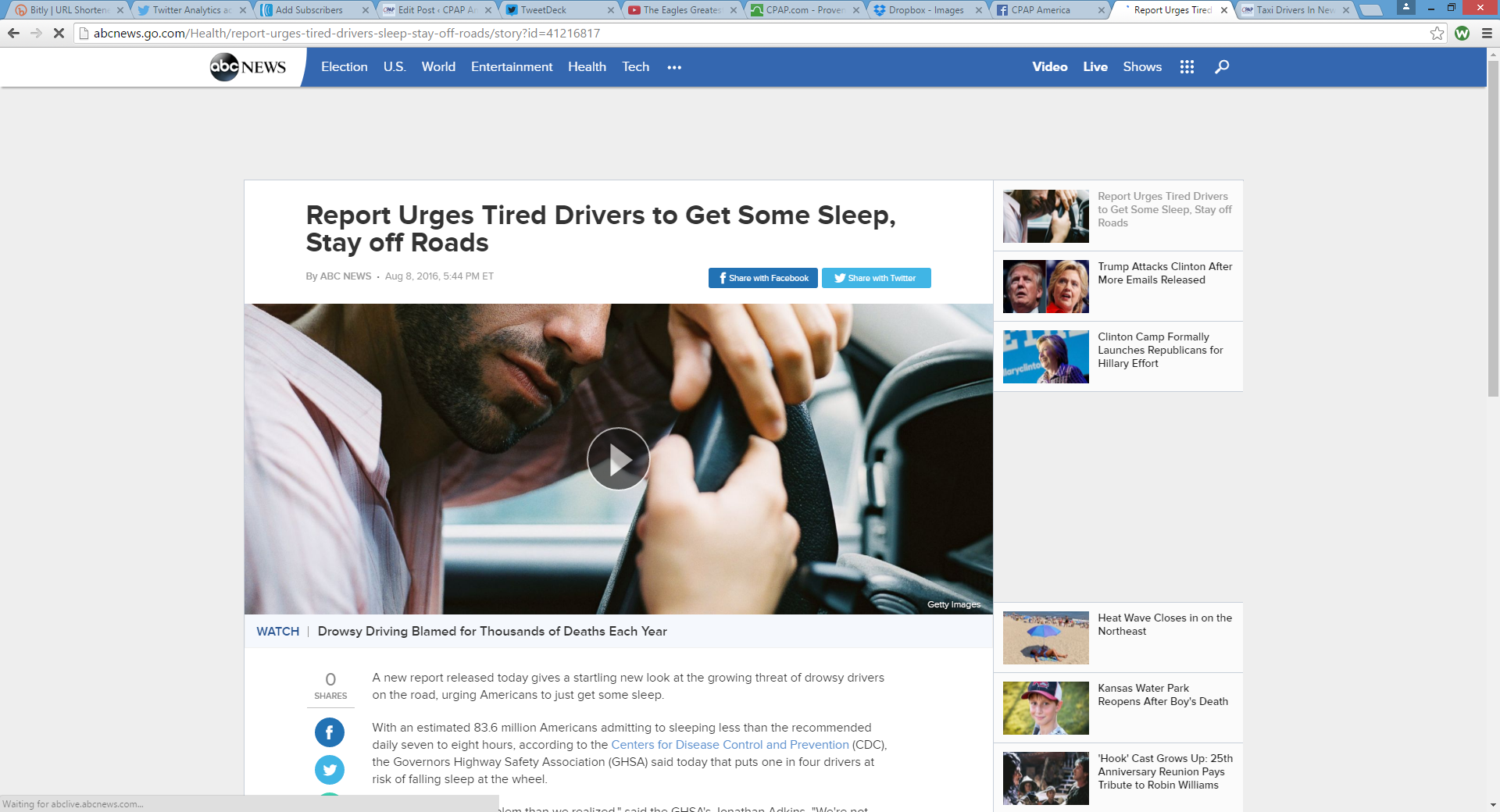Screen dimensions: 1500x812
Task: Open Centers for Disease Control link
Action: tap(730, 745)
